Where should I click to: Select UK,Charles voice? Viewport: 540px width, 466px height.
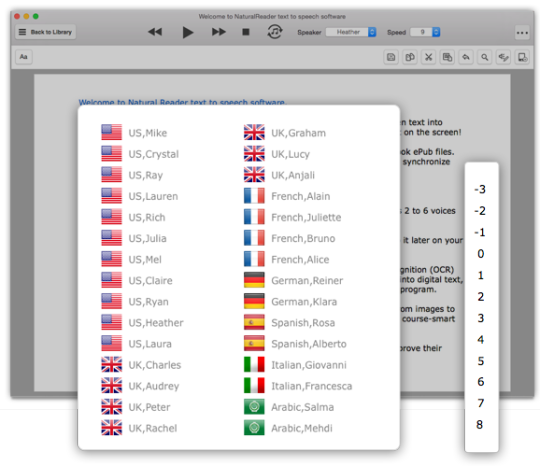coord(141,365)
